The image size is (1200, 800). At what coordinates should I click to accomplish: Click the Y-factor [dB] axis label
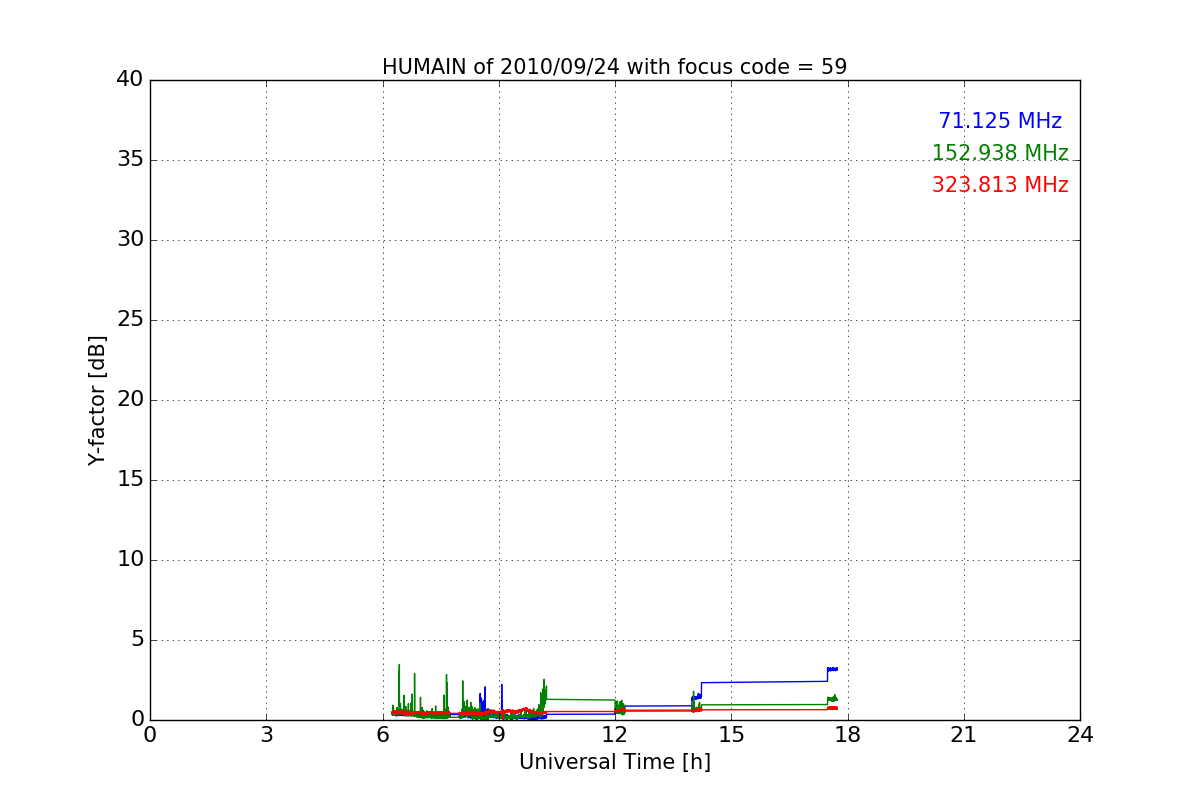click(x=97, y=400)
